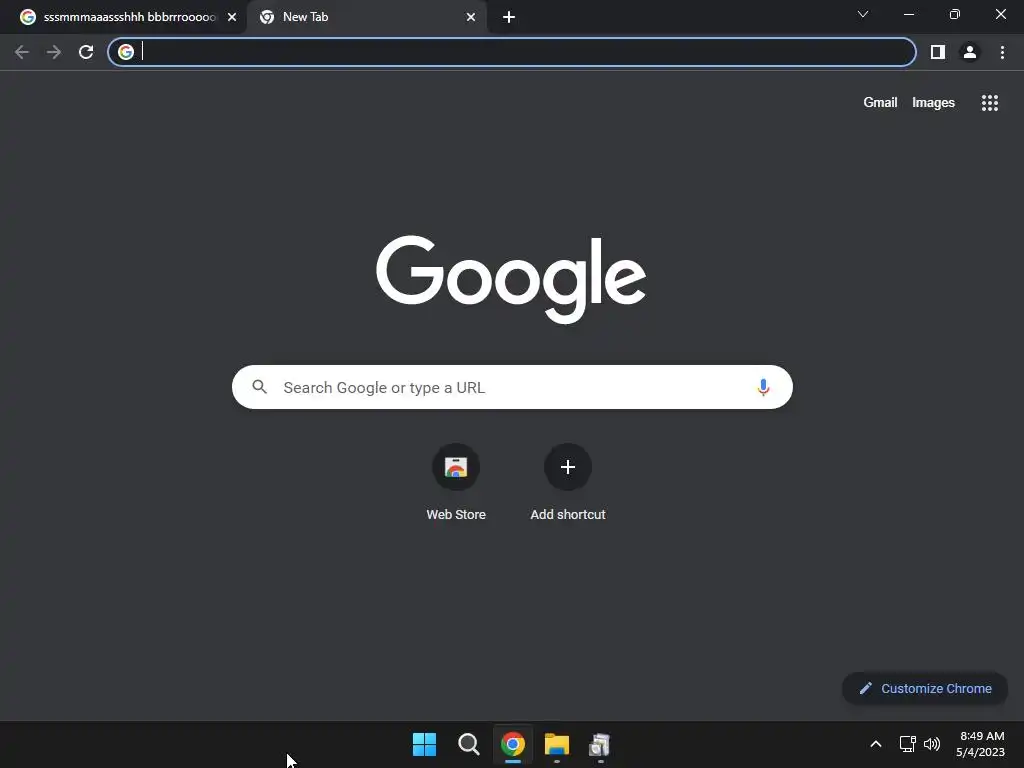Image resolution: width=1024 pixels, height=768 pixels.
Task: Click the Add shortcut plus icon
Action: pyautogui.click(x=568, y=467)
